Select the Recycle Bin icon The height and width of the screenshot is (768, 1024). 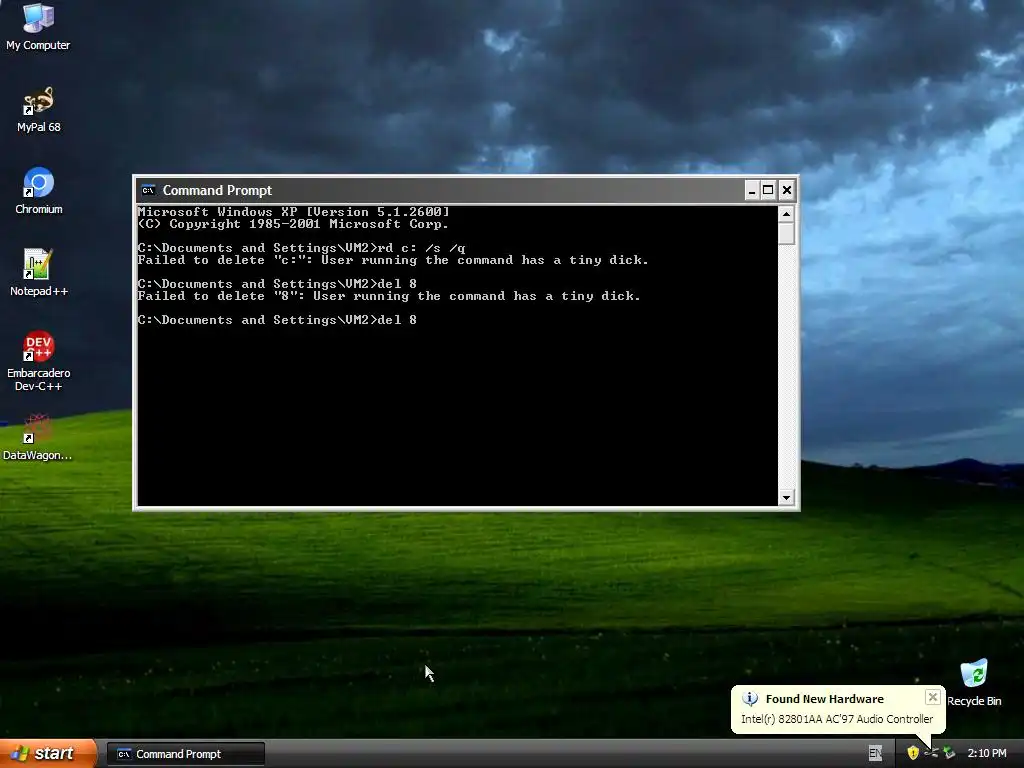tap(974, 682)
